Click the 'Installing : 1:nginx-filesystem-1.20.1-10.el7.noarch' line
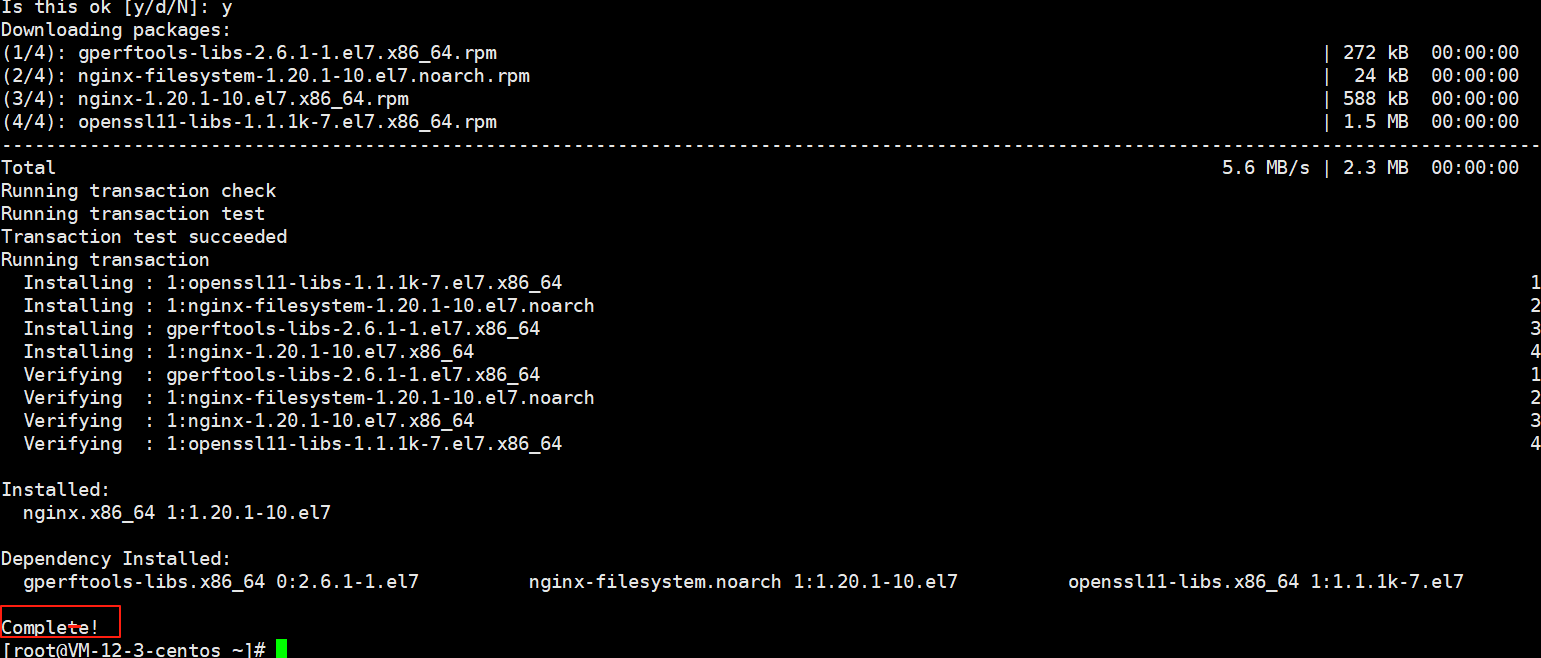Image resolution: width=1541 pixels, height=658 pixels. pyautogui.click(x=309, y=306)
